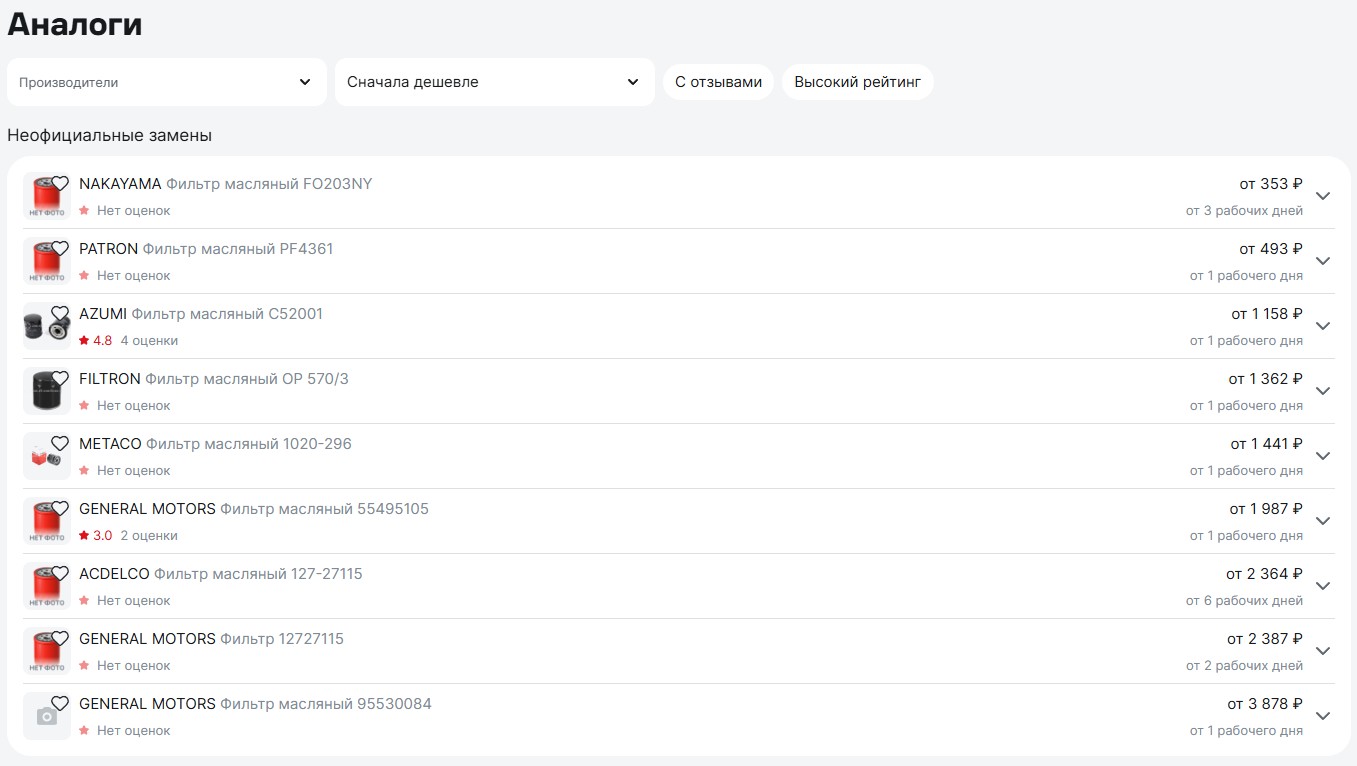The image size is (1357, 766).
Task: View FILTRON OP 570/3 product photo
Action: coord(46,391)
